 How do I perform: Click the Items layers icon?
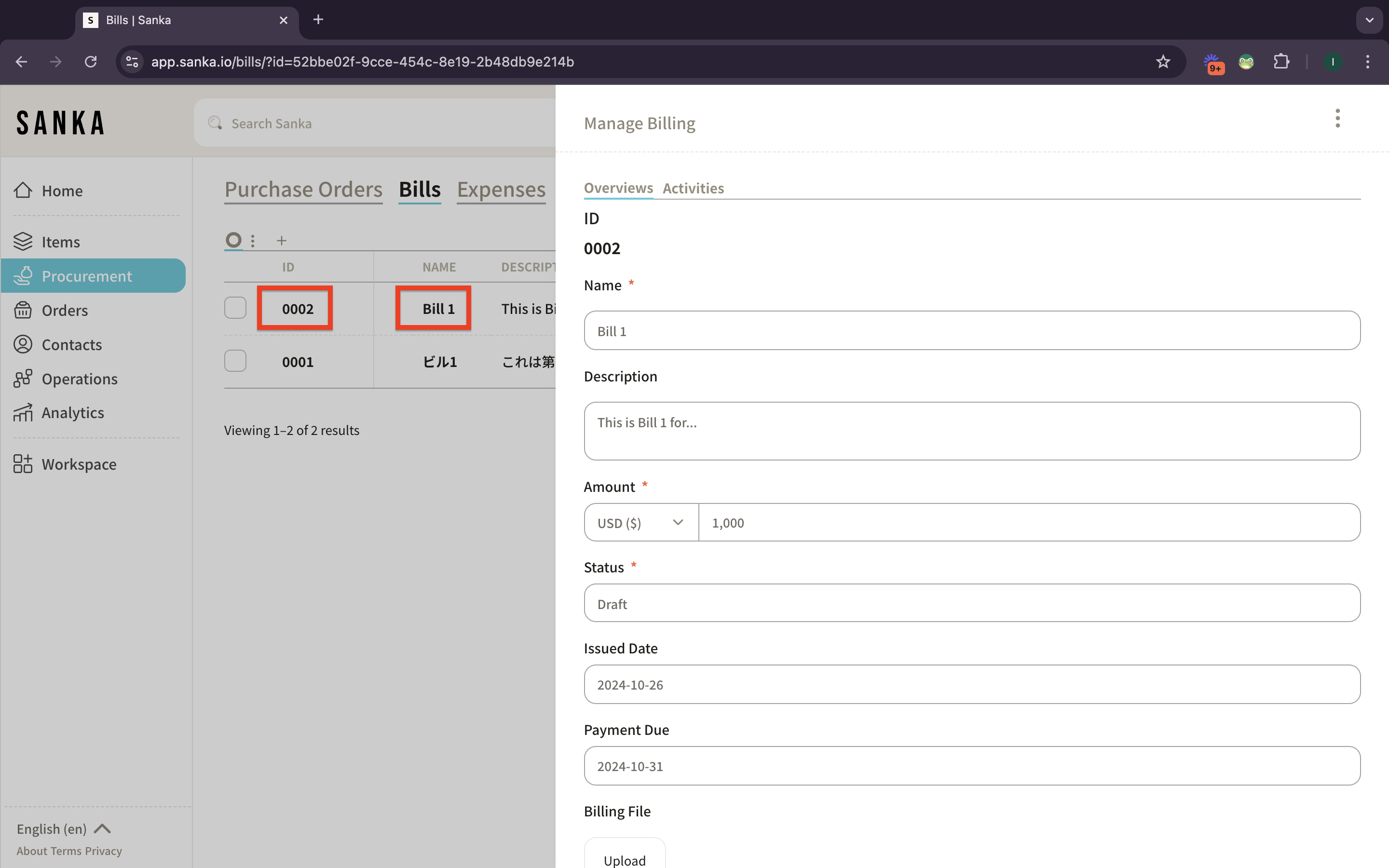click(23, 242)
